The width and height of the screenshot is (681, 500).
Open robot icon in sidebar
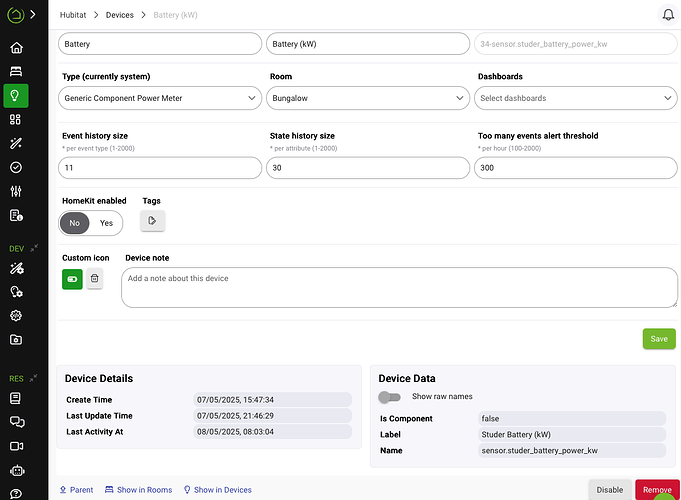(17, 470)
